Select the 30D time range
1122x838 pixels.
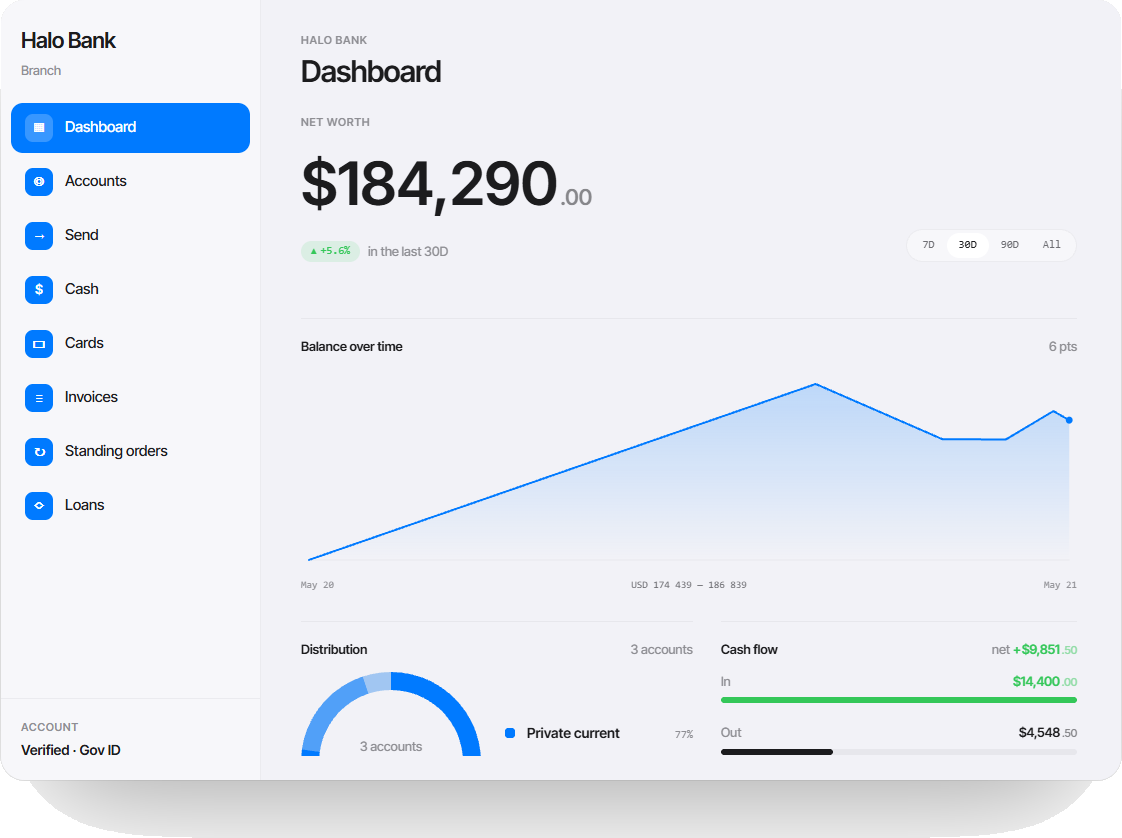(967, 245)
